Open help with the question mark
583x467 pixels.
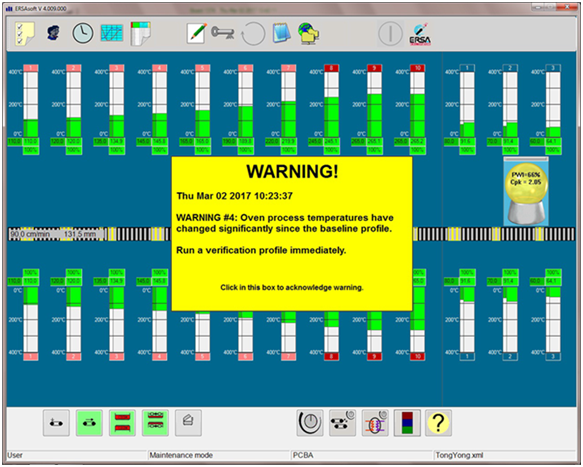[438, 423]
